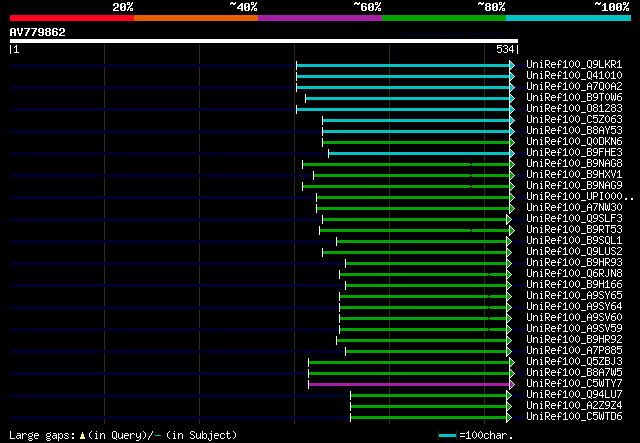
Task: Open the UniRef100_Q9SLF3 label
Action: point(574,219)
